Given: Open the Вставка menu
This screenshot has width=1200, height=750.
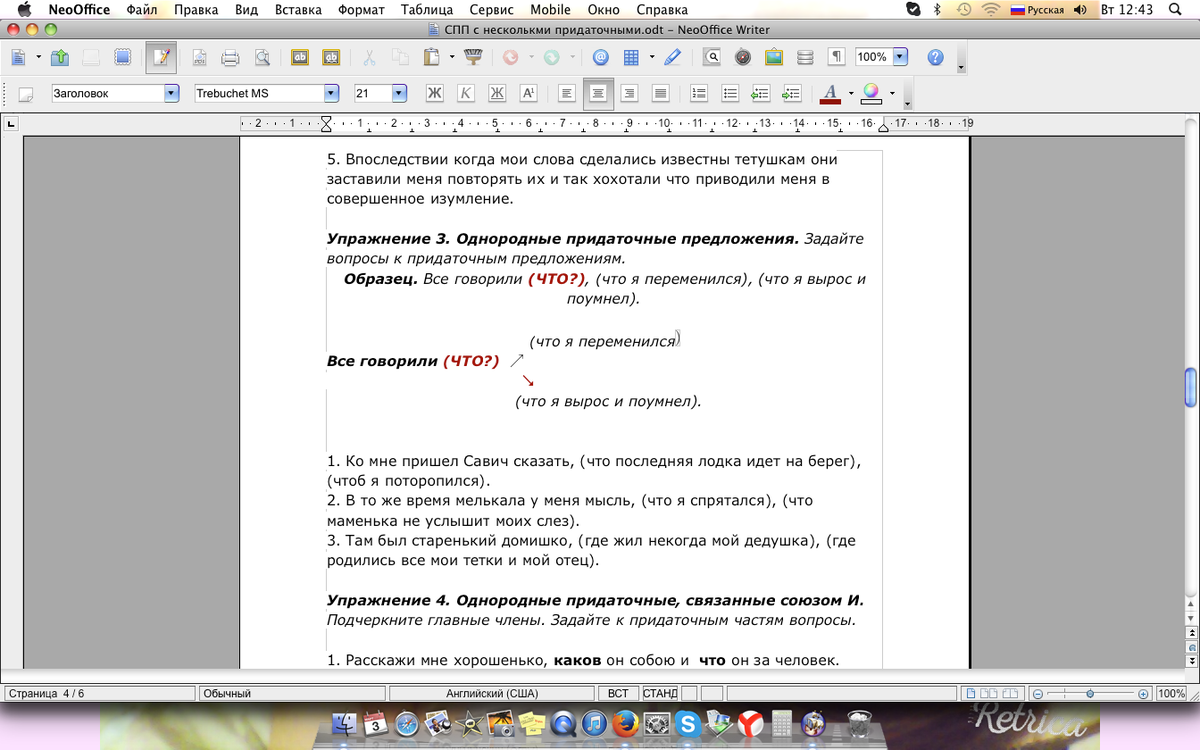Looking at the screenshot, I should point(298,9).
